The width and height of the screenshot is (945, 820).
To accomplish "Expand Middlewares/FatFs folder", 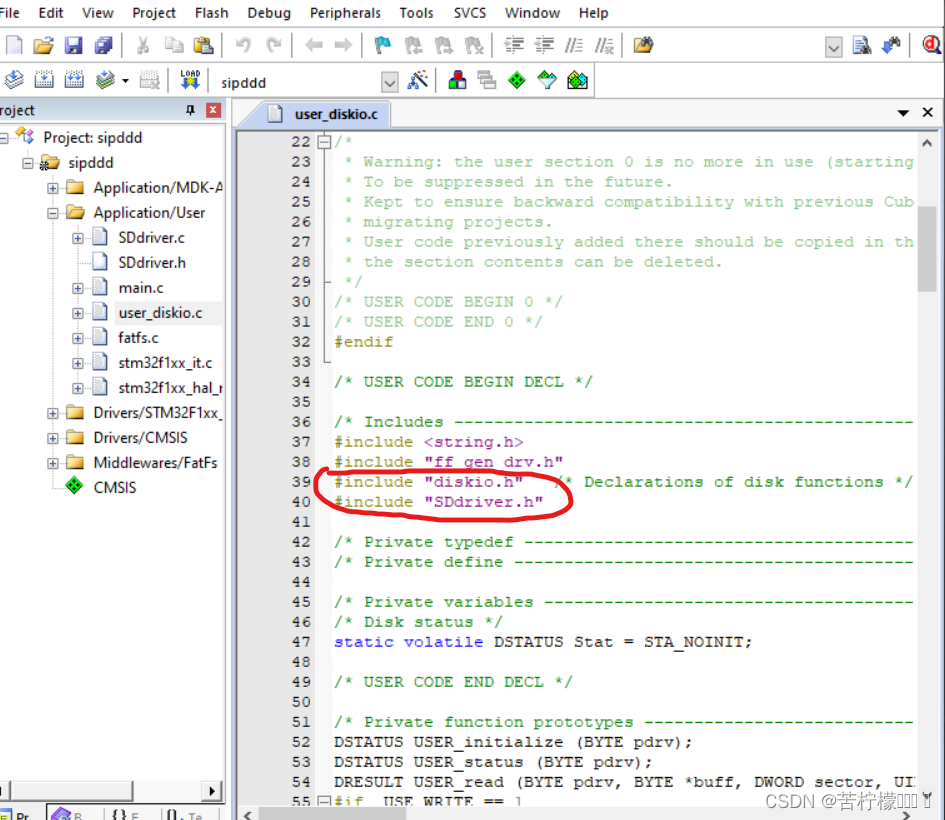I will click(x=53, y=463).
